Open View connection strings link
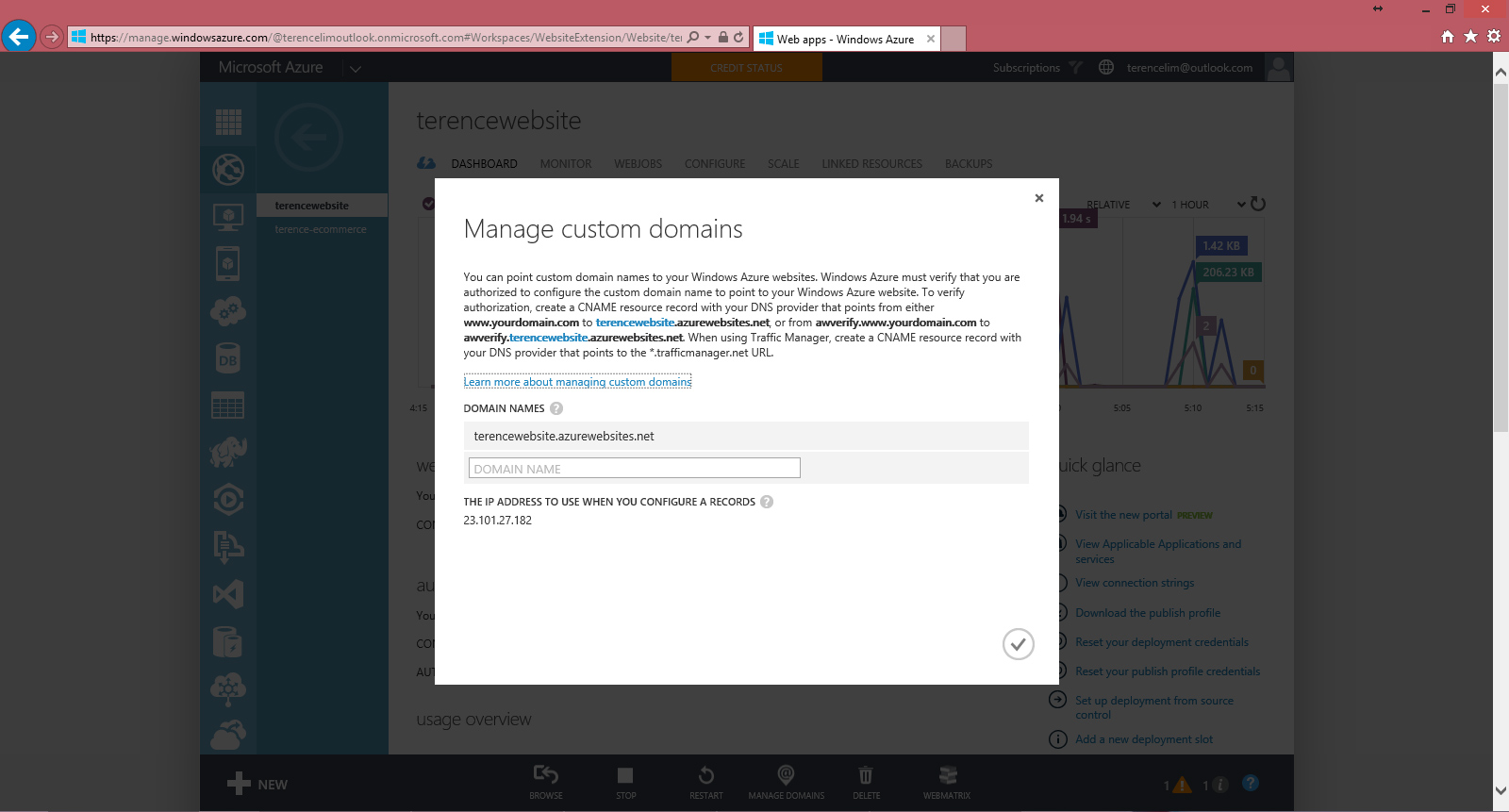The image size is (1509, 812). (1135, 583)
